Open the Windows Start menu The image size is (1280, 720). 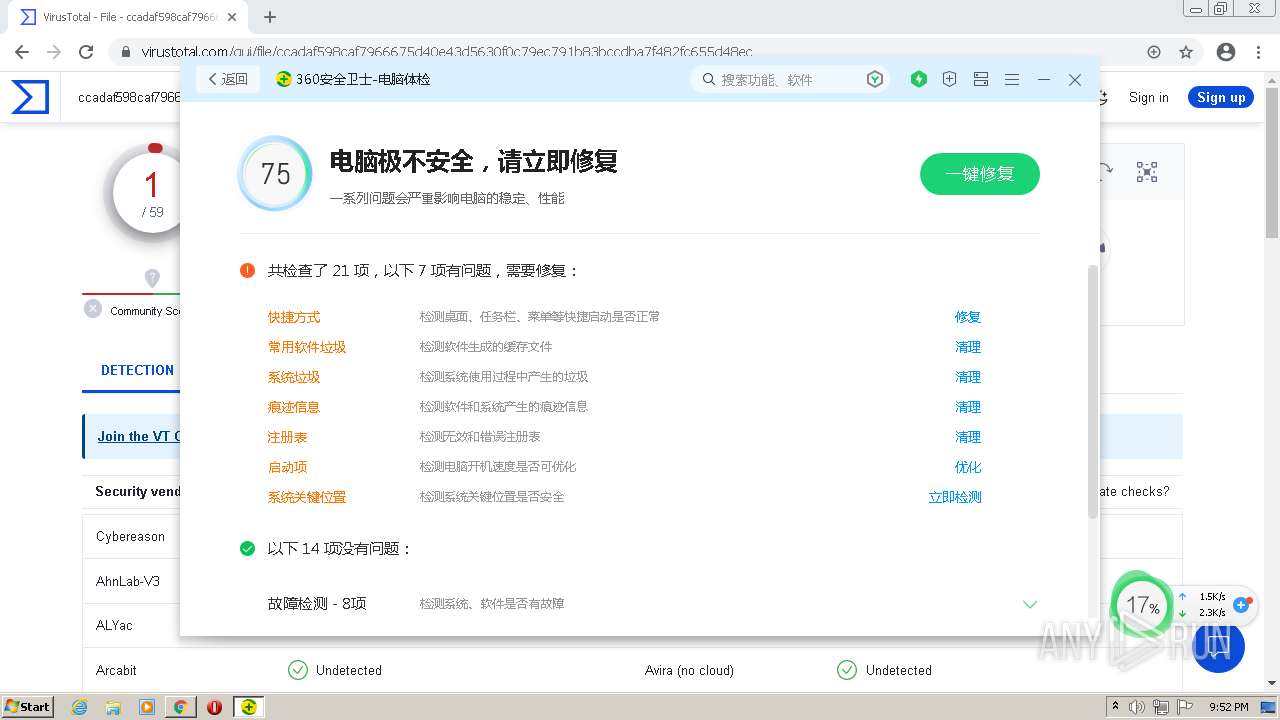coord(28,706)
